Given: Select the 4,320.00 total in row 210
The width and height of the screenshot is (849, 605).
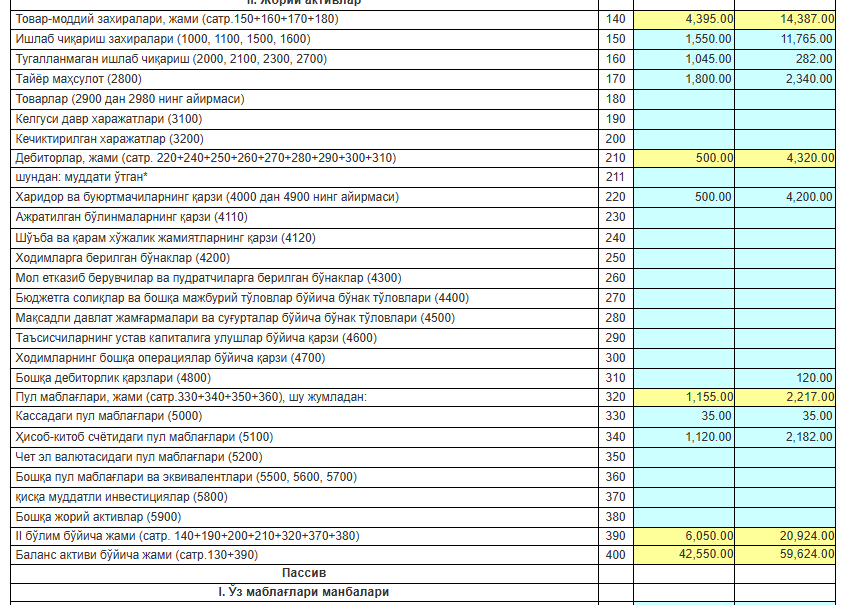Looking at the screenshot, I should pos(785,158).
